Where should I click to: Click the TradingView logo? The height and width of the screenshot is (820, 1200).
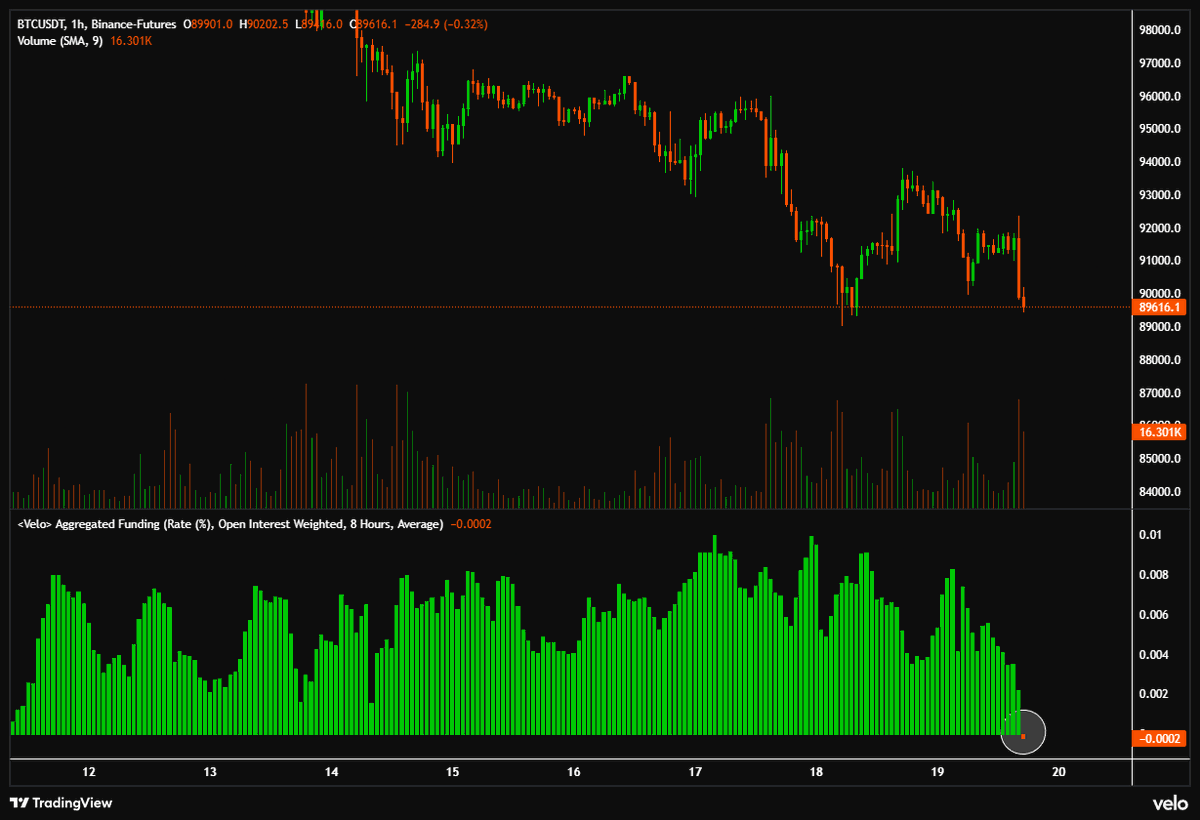click(x=61, y=802)
